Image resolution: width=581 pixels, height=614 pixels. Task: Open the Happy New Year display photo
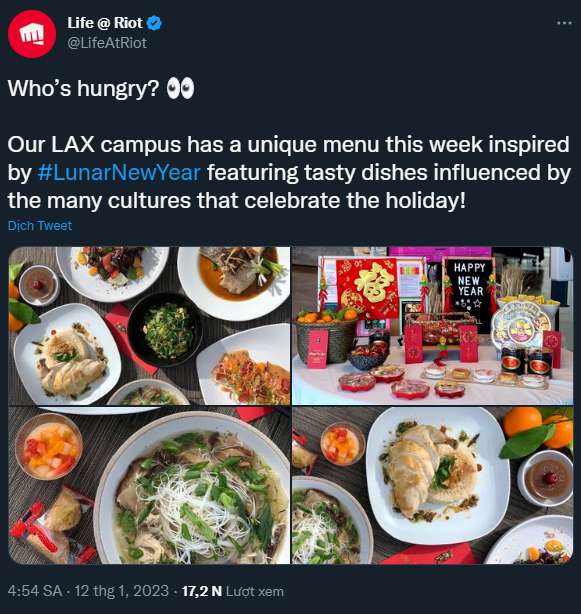pos(433,326)
